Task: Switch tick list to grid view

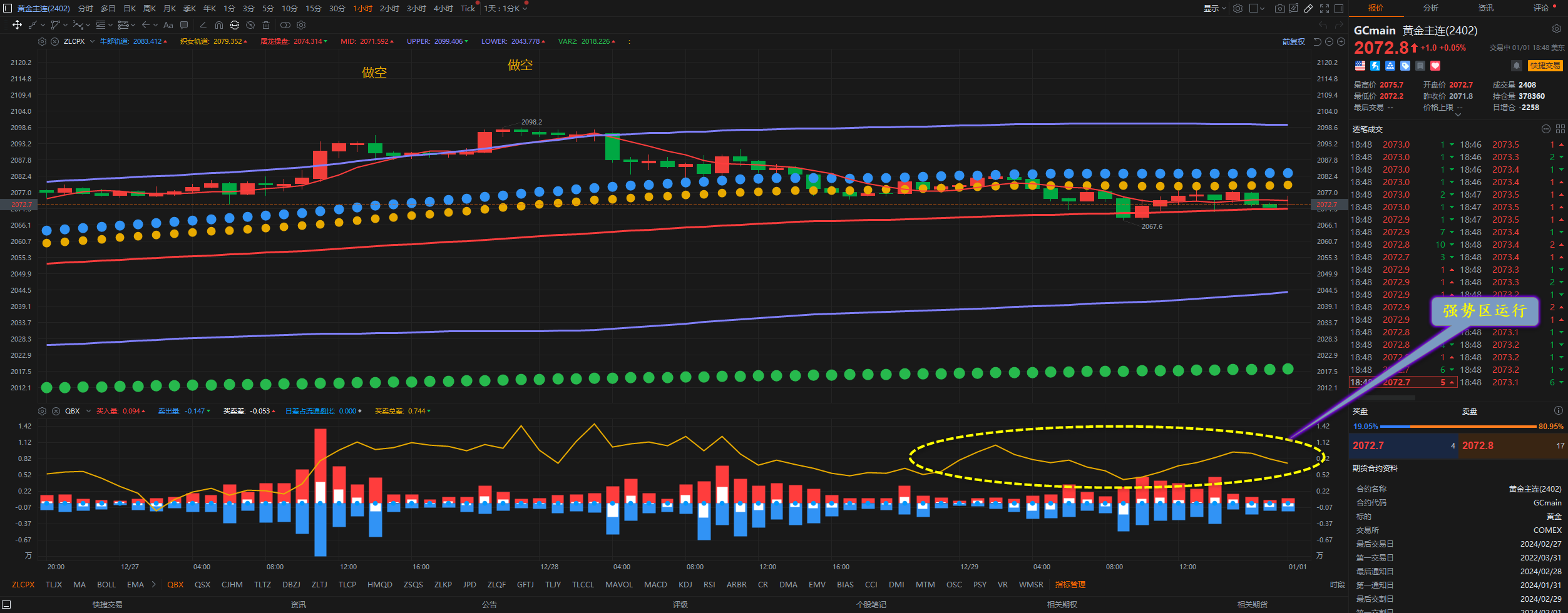Action: pos(1560,129)
